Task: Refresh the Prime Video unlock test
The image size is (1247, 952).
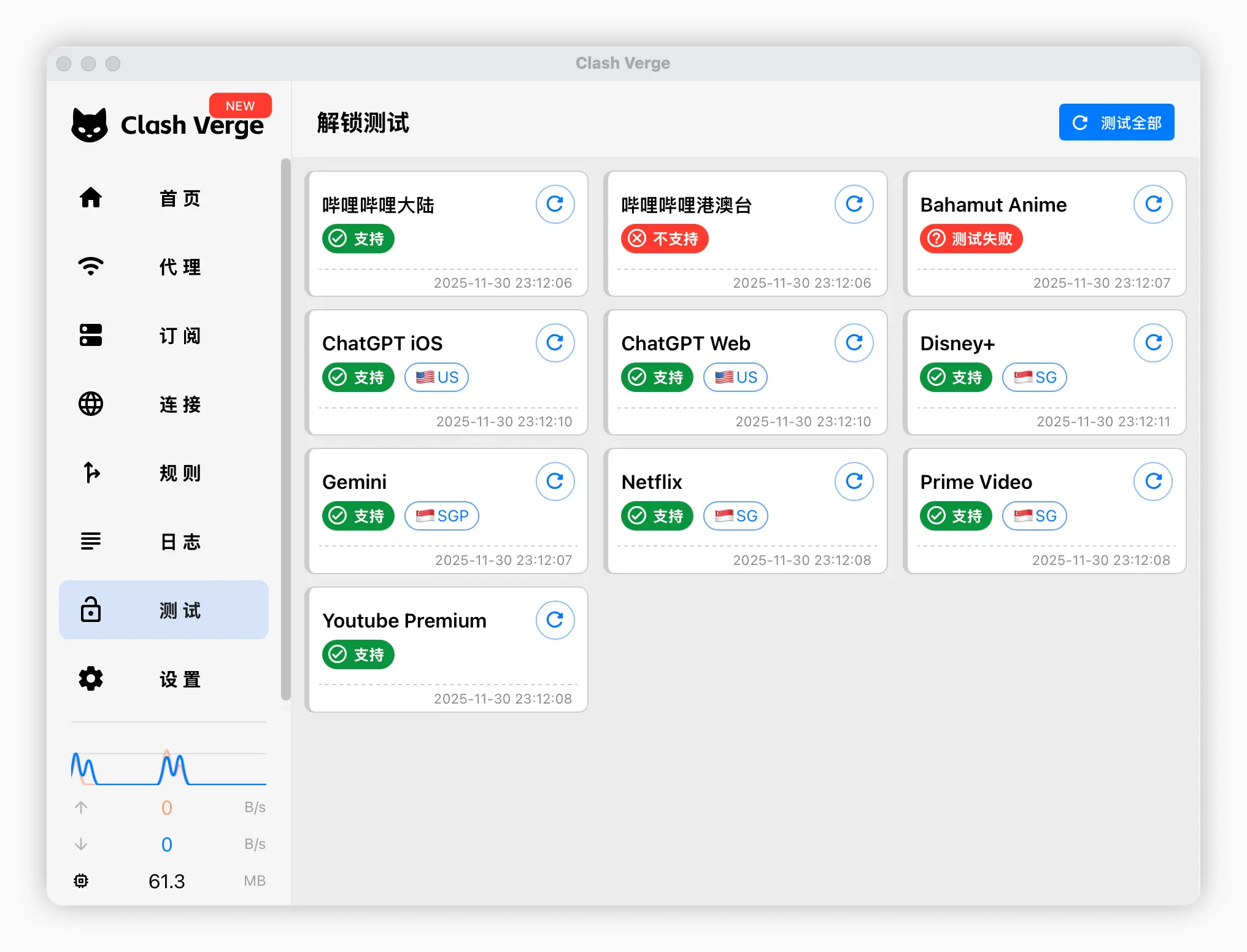Action: pos(1153,481)
